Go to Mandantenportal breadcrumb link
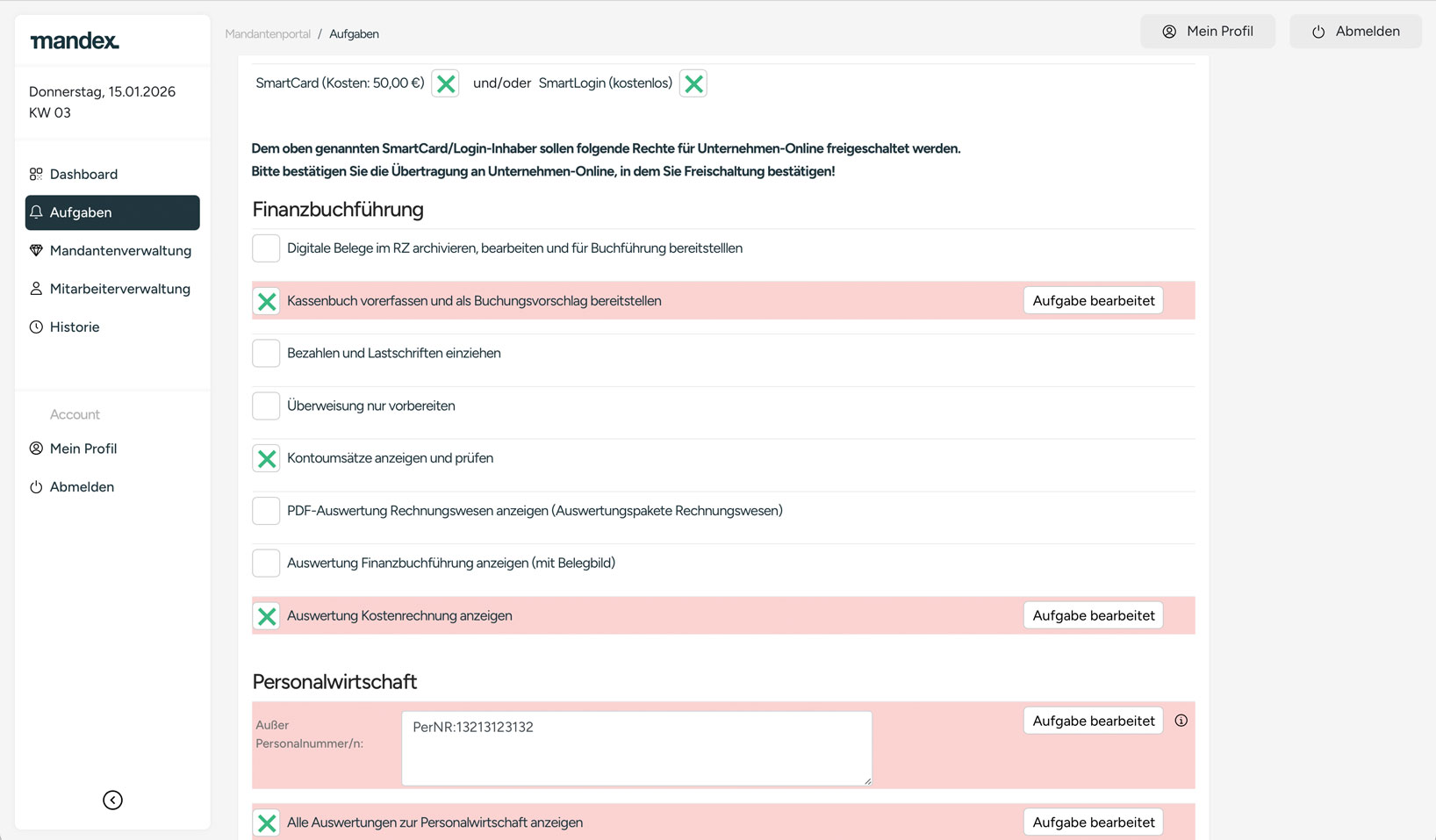This screenshot has width=1436, height=840. (268, 34)
